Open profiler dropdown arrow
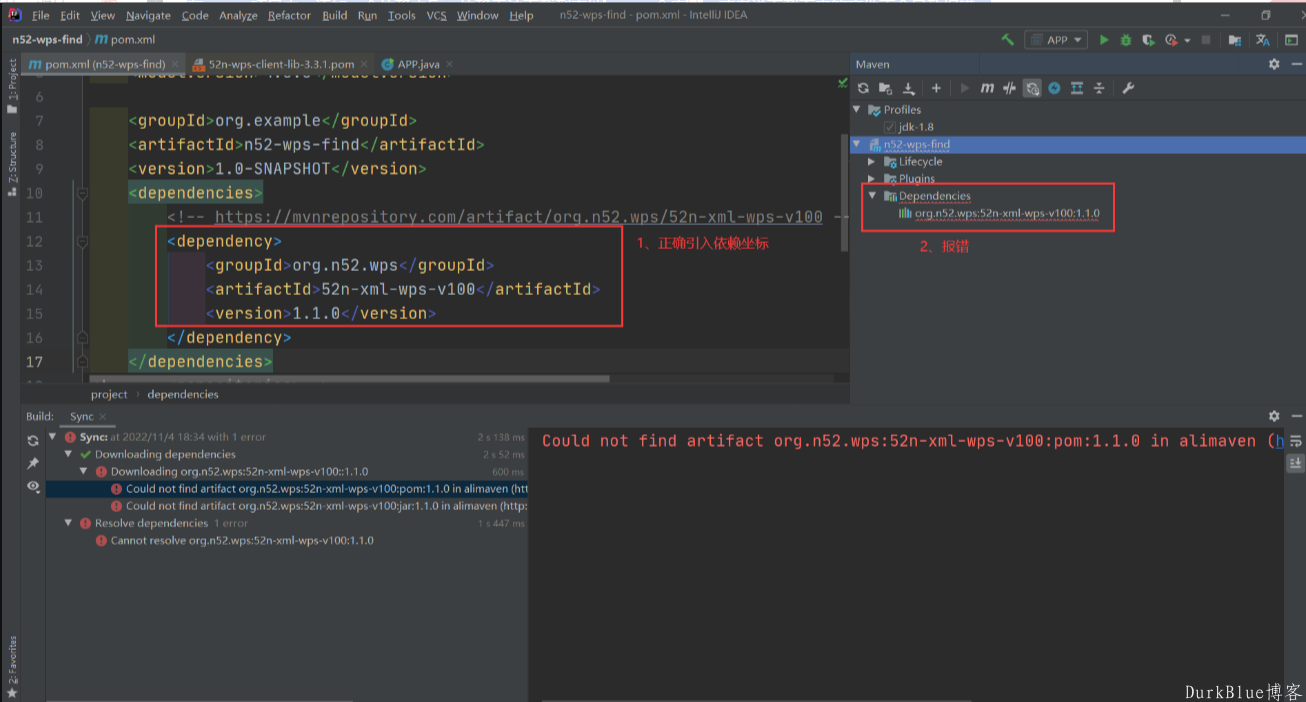 pos(1187,40)
